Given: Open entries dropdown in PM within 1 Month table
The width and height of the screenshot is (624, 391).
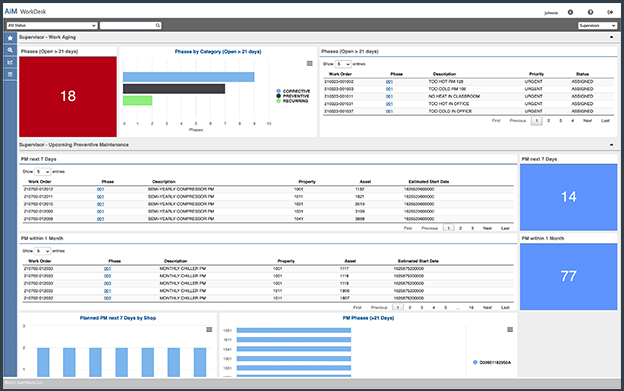Looking at the screenshot, I should [x=43, y=251].
